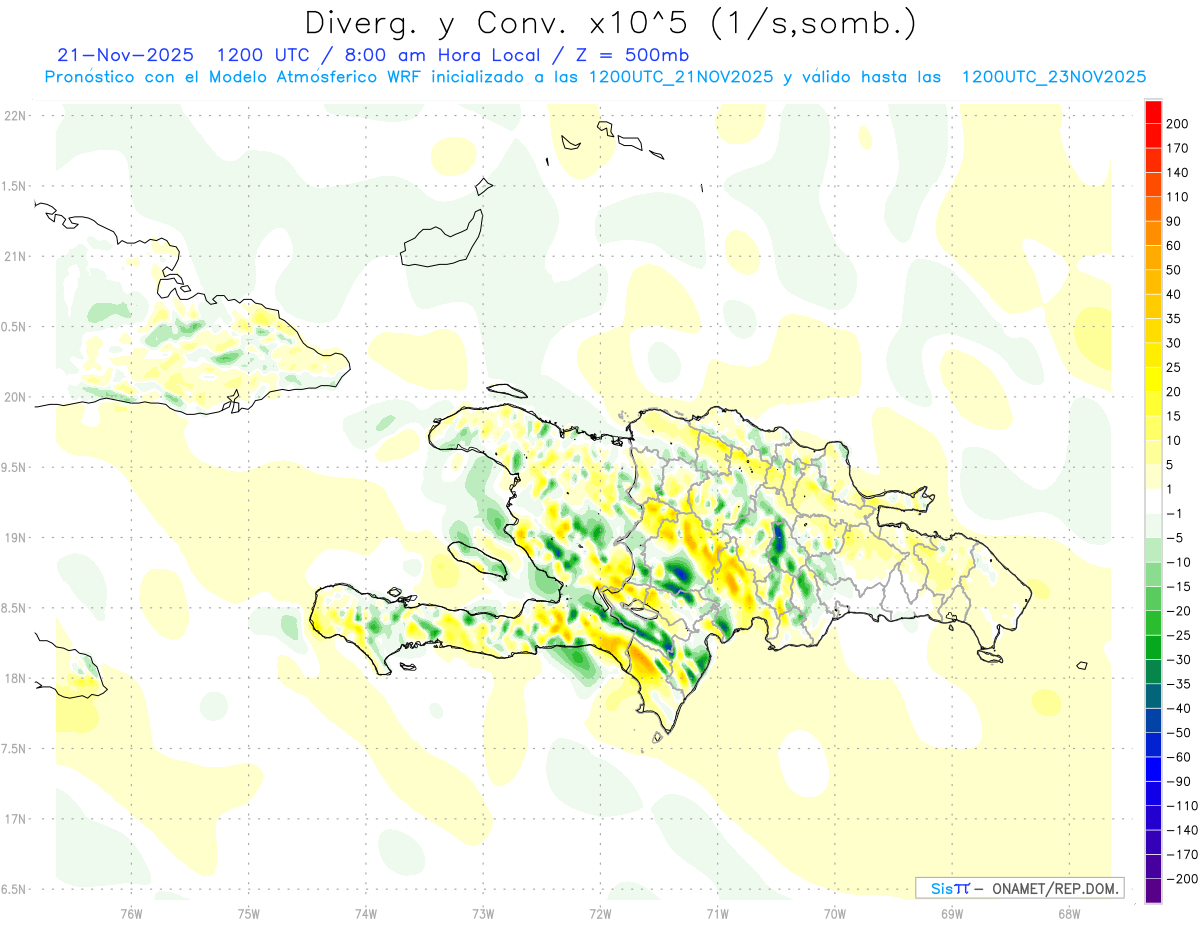Click the latitude label "8.5N"
Viewport: 1200px width, 927px height.
(x=13, y=608)
